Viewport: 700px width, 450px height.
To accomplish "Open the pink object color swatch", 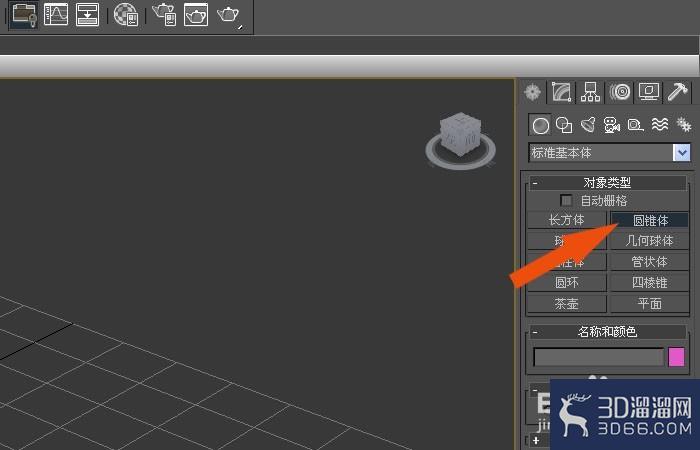I will click(676, 357).
